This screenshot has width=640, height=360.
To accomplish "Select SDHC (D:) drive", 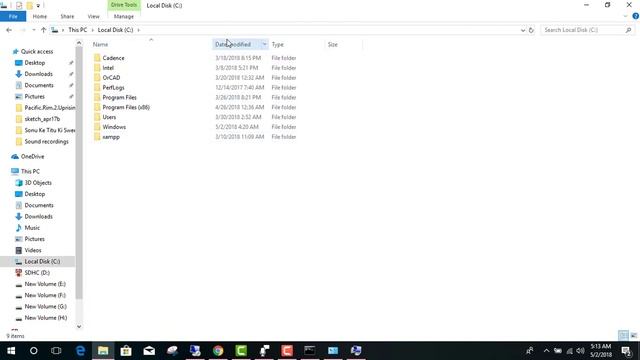I will point(37,273).
